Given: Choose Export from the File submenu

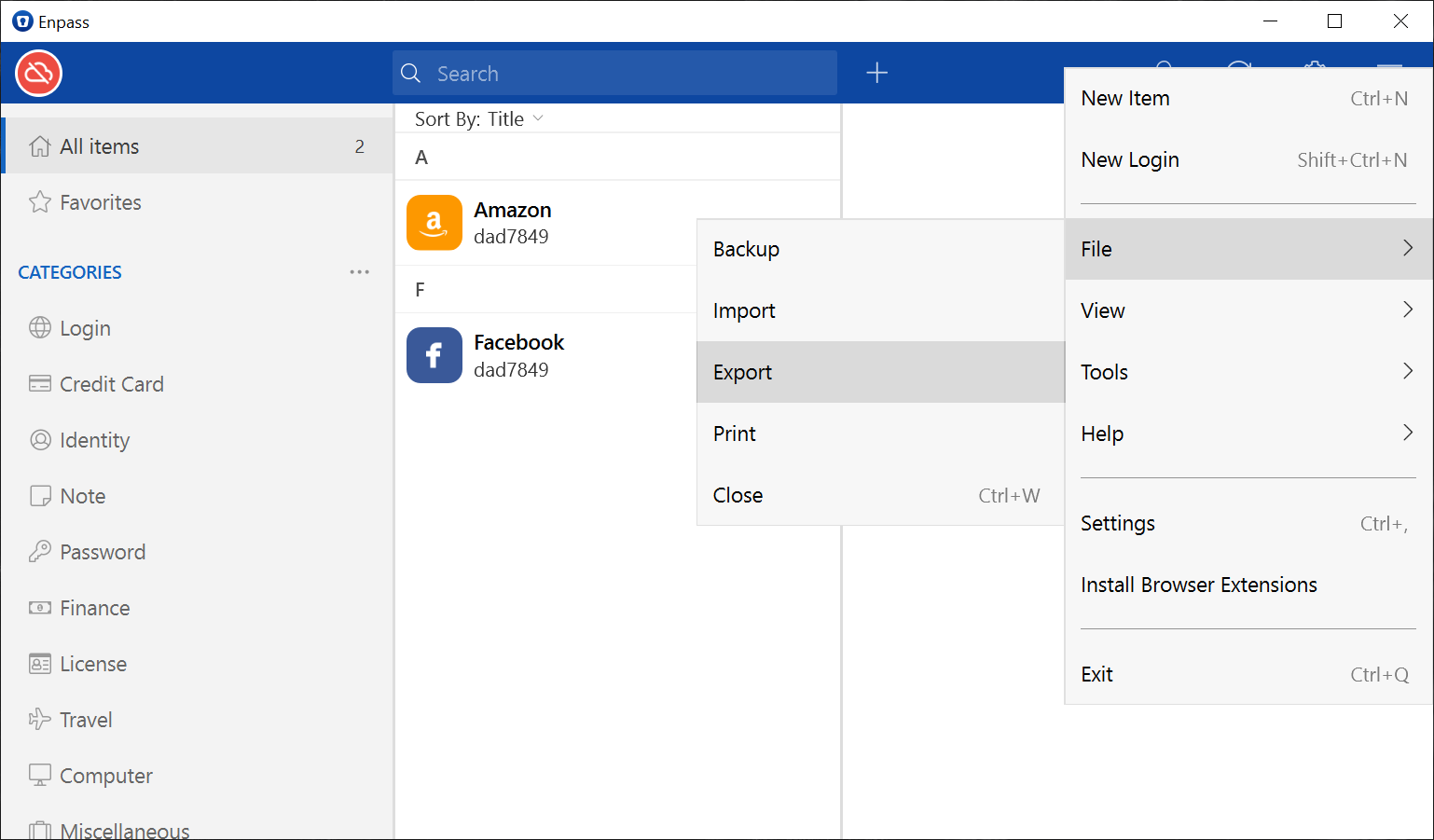Looking at the screenshot, I should [880, 372].
